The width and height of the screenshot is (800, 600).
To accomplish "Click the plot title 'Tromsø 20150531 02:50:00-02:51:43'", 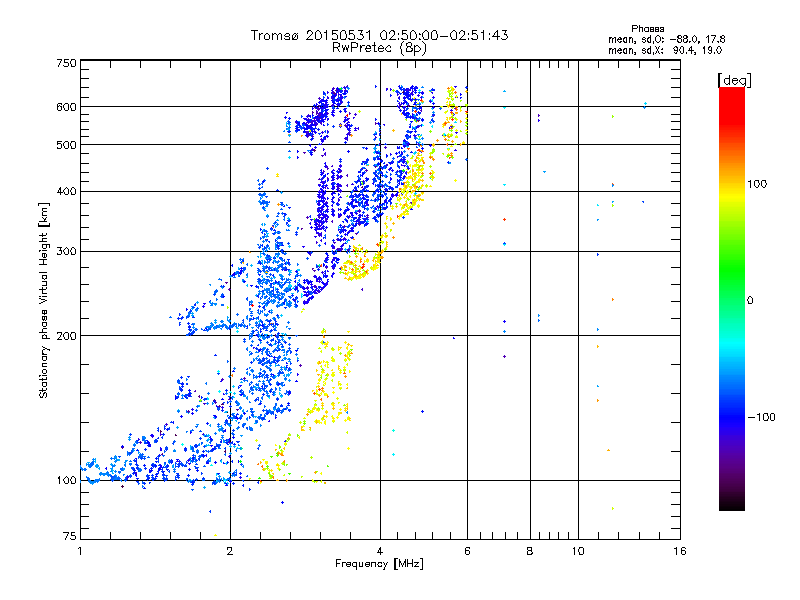I will click(379, 35).
